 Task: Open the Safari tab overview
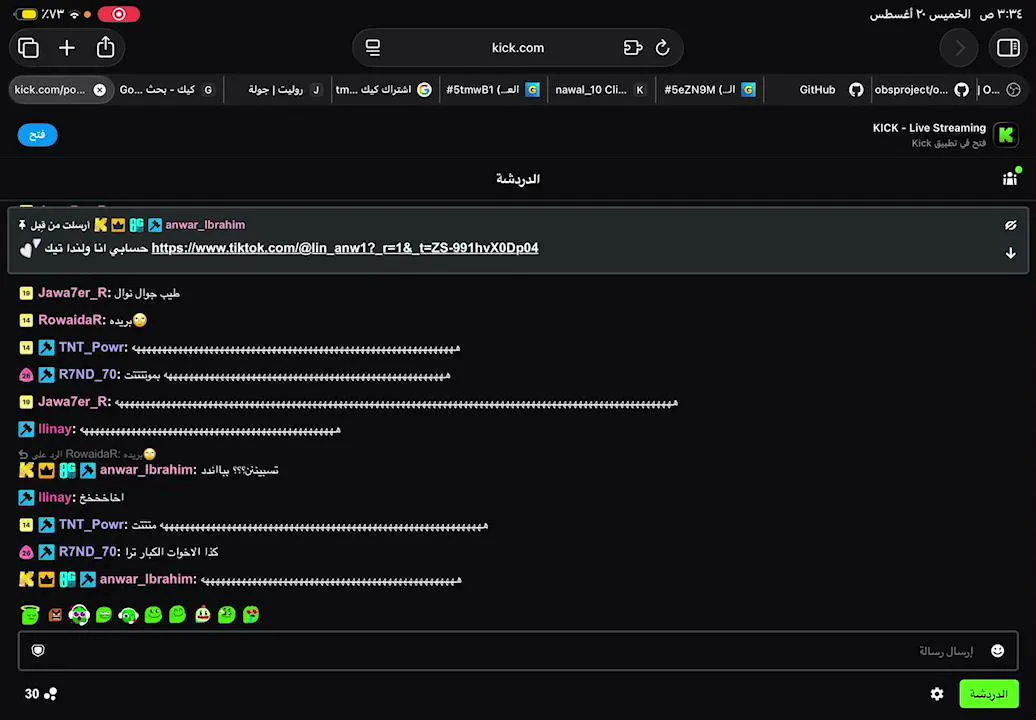point(28,48)
